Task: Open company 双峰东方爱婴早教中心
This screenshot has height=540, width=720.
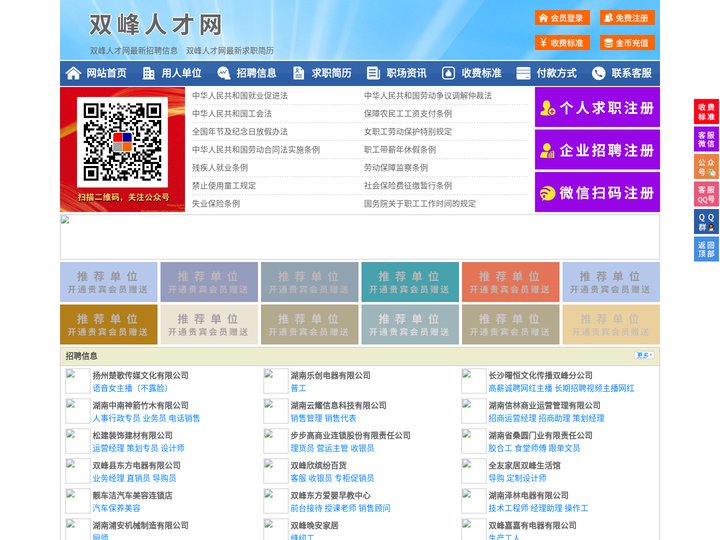Action: coord(330,495)
